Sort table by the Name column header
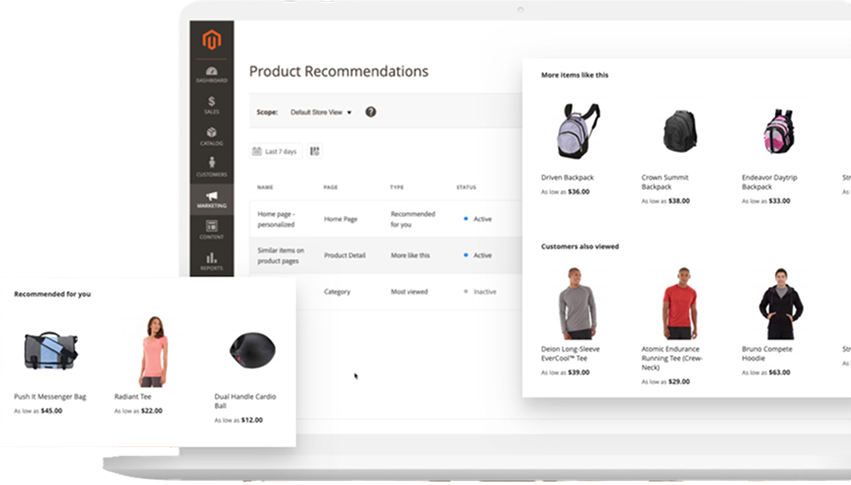Image resolution: width=851 pixels, height=485 pixels. coord(265,187)
